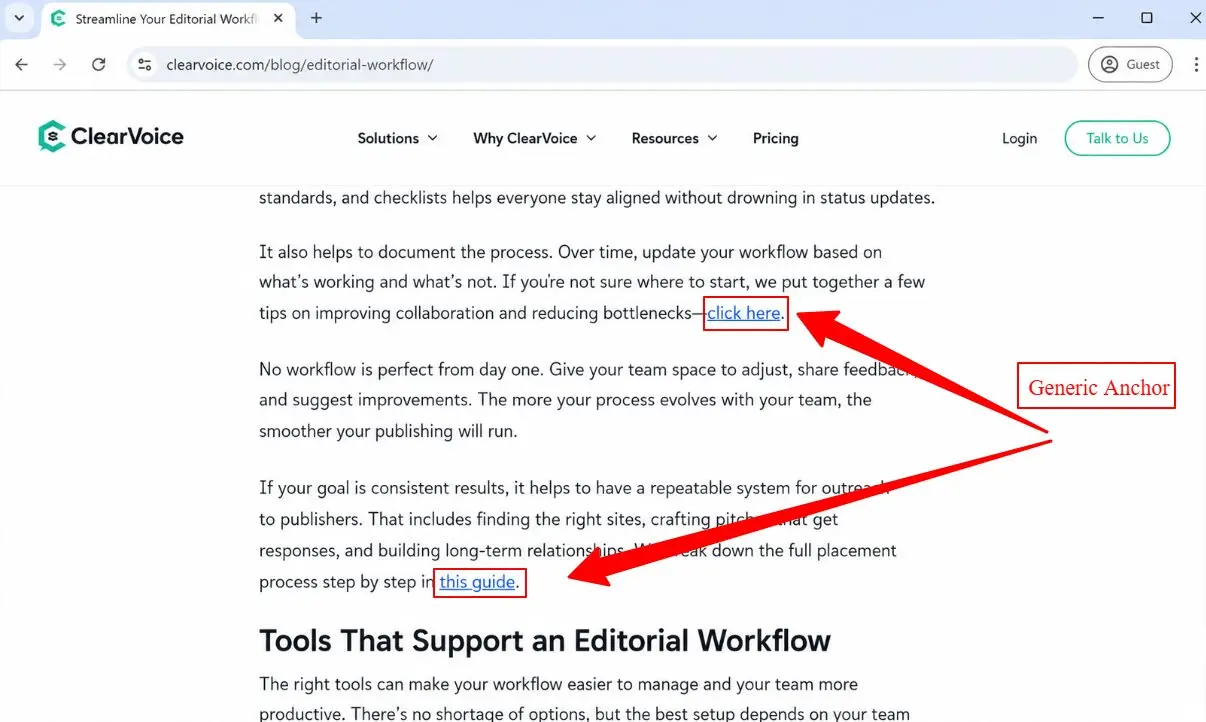Expand the Solutions menu

click(398, 138)
